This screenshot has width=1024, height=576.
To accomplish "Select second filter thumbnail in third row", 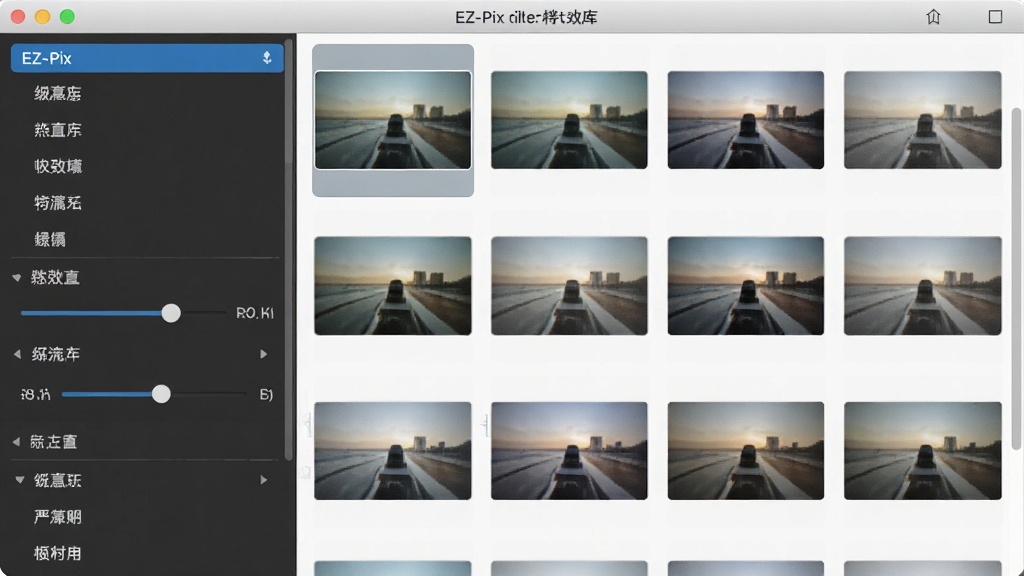I will [x=569, y=451].
